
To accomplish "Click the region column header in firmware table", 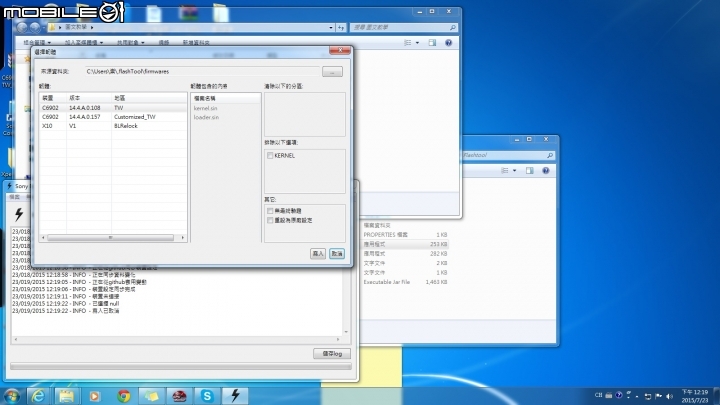I will coord(149,98).
